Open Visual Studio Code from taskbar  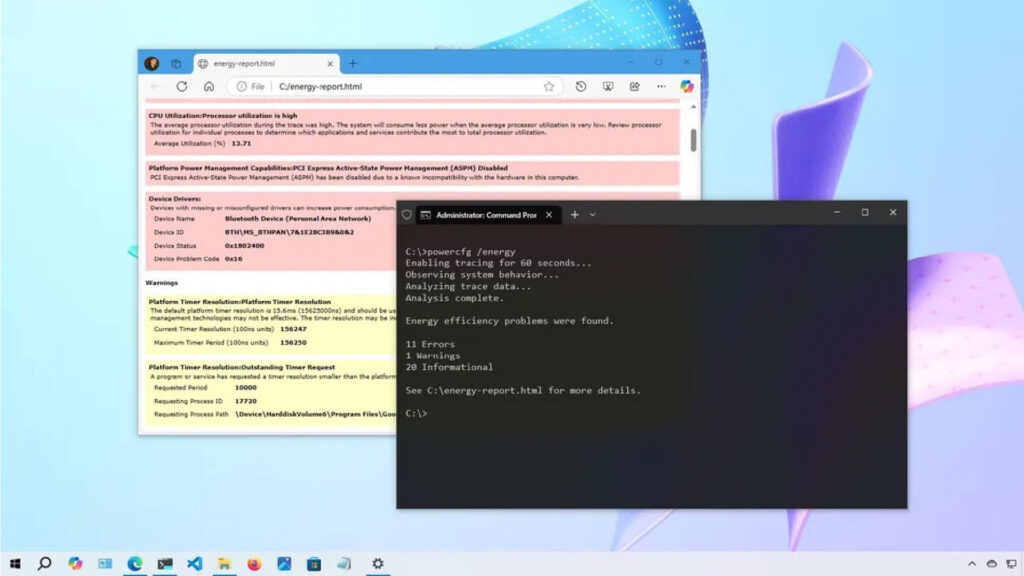[x=194, y=564]
